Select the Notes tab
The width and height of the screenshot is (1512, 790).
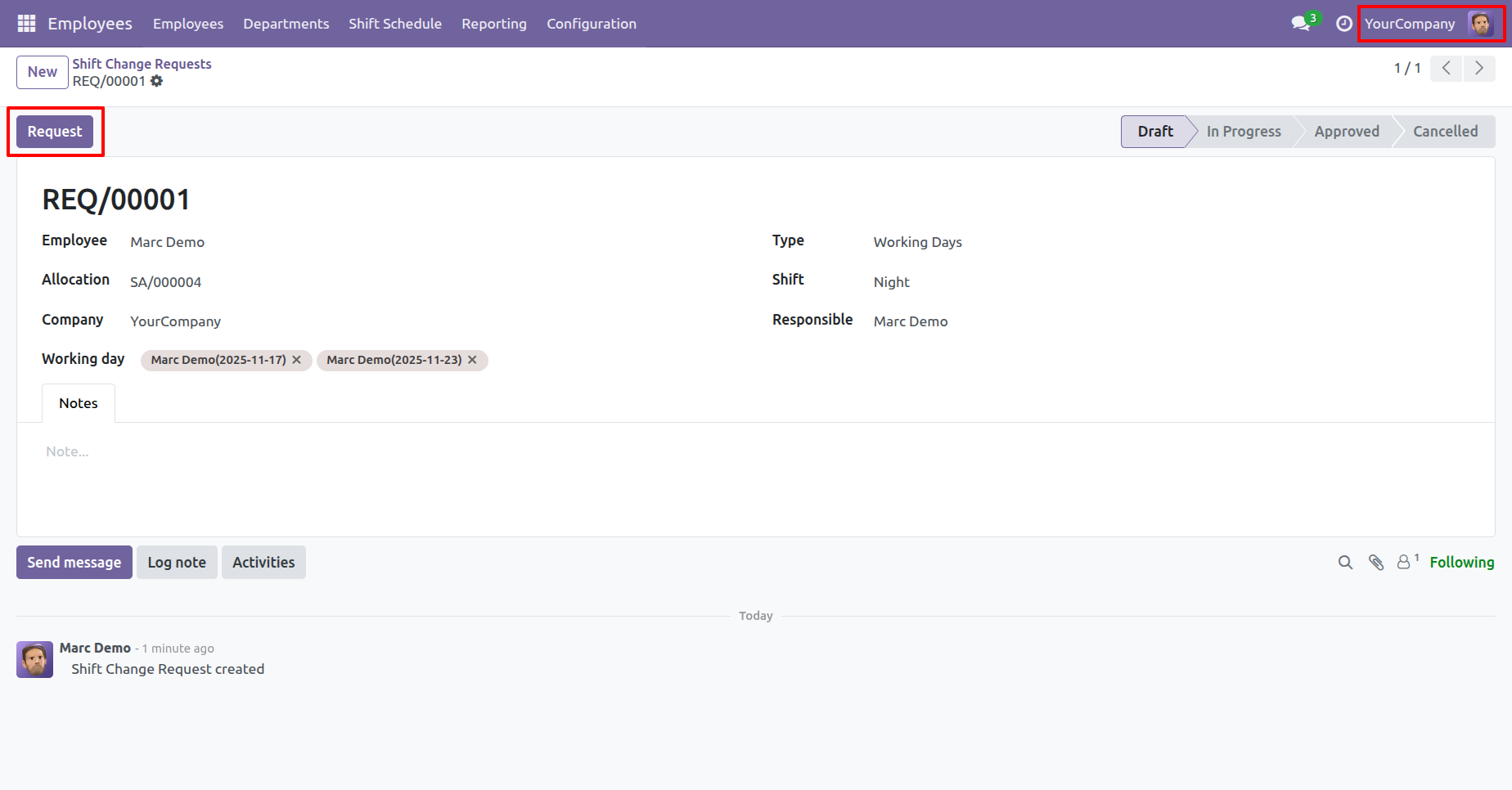coord(79,403)
